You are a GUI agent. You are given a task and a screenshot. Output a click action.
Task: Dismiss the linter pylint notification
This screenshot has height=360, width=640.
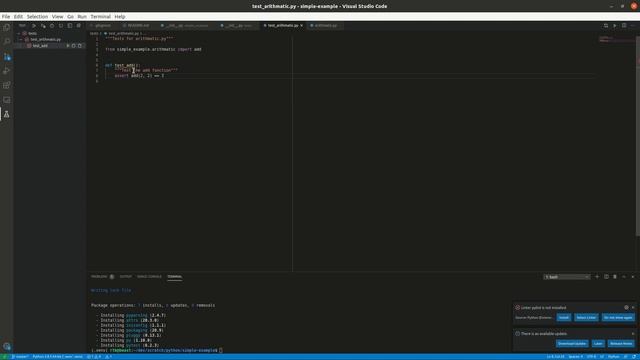[x=633, y=307]
